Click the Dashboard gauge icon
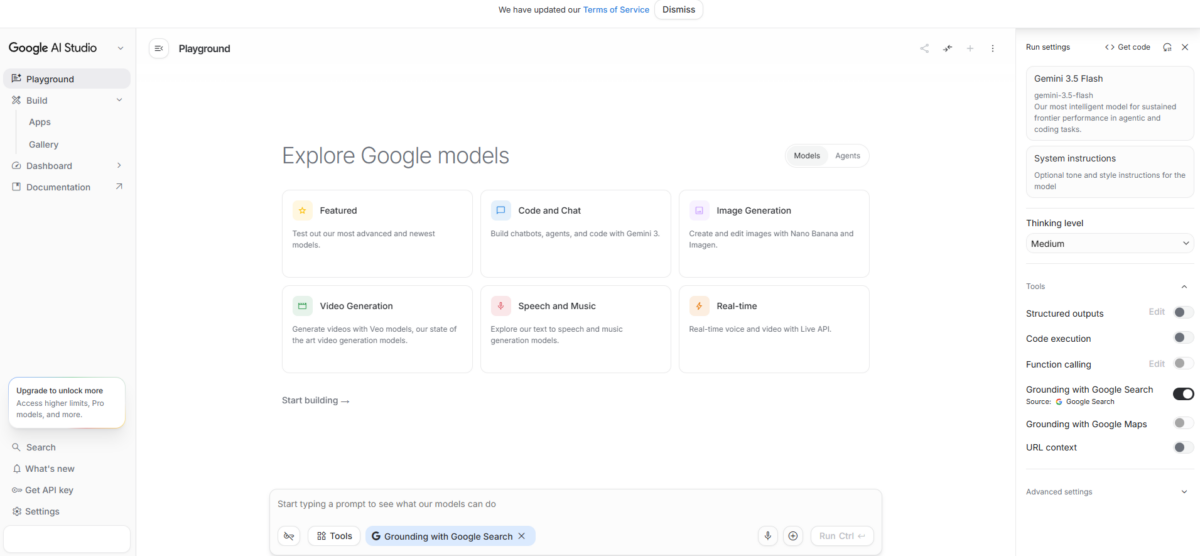The width and height of the screenshot is (1200, 556). [16, 166]
